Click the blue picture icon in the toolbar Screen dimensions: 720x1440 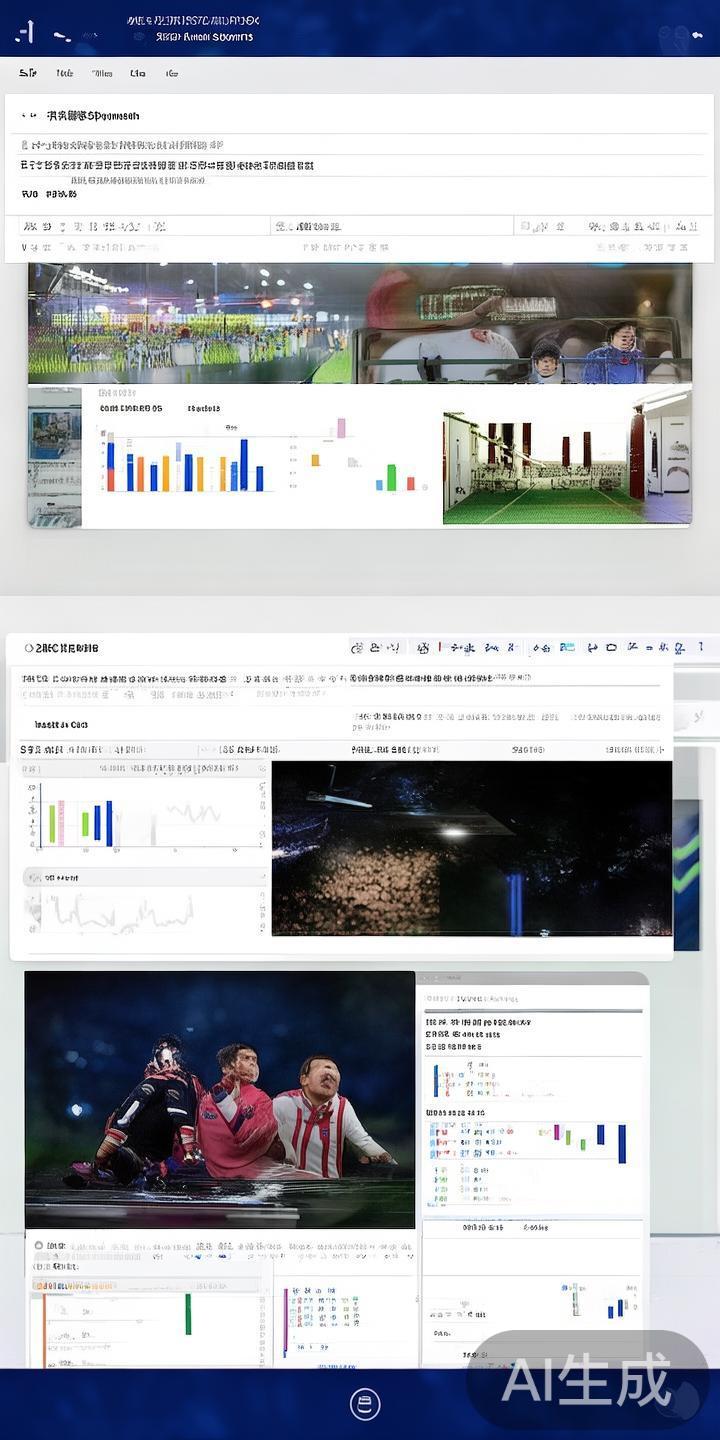tap(567, 648)
